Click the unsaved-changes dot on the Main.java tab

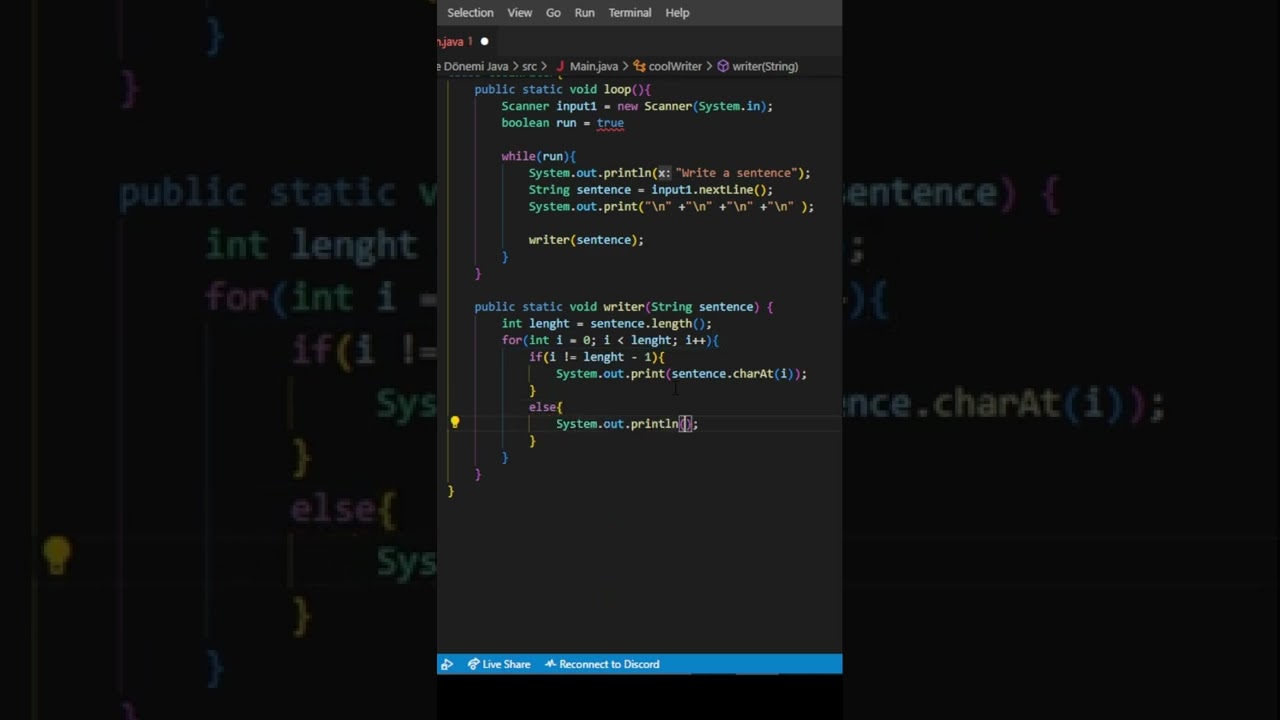[x=484, y=41]
